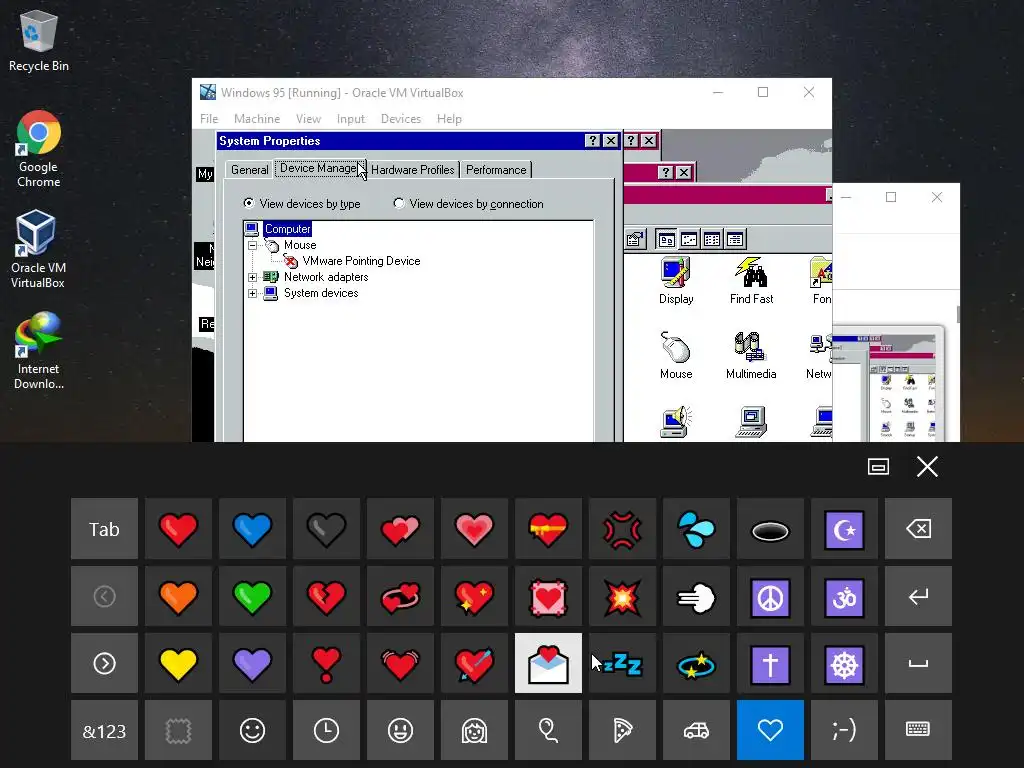Insert the heart decoration emoji
This screenshot has width=1024, height=768.
coord(548,596)
